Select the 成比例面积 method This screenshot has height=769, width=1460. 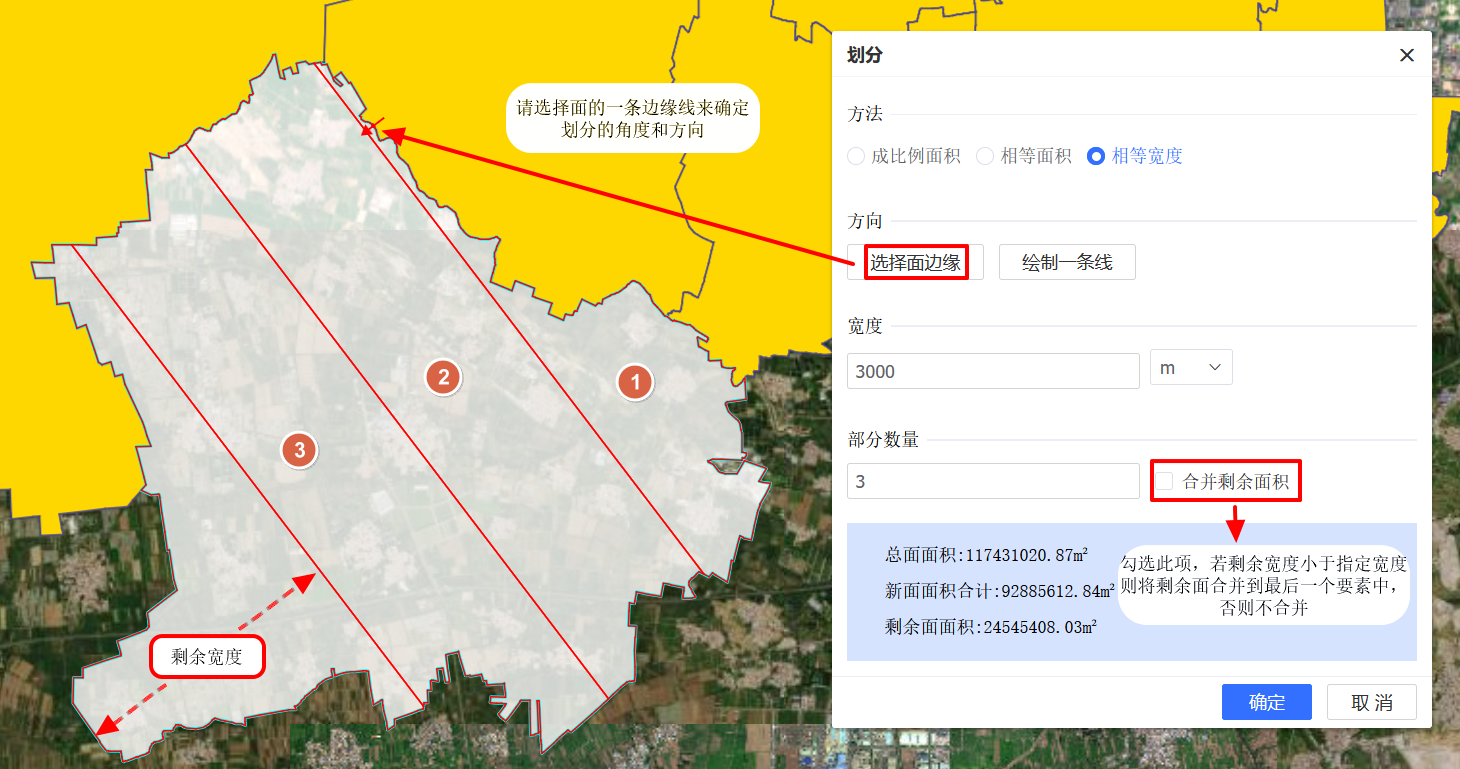856,156
